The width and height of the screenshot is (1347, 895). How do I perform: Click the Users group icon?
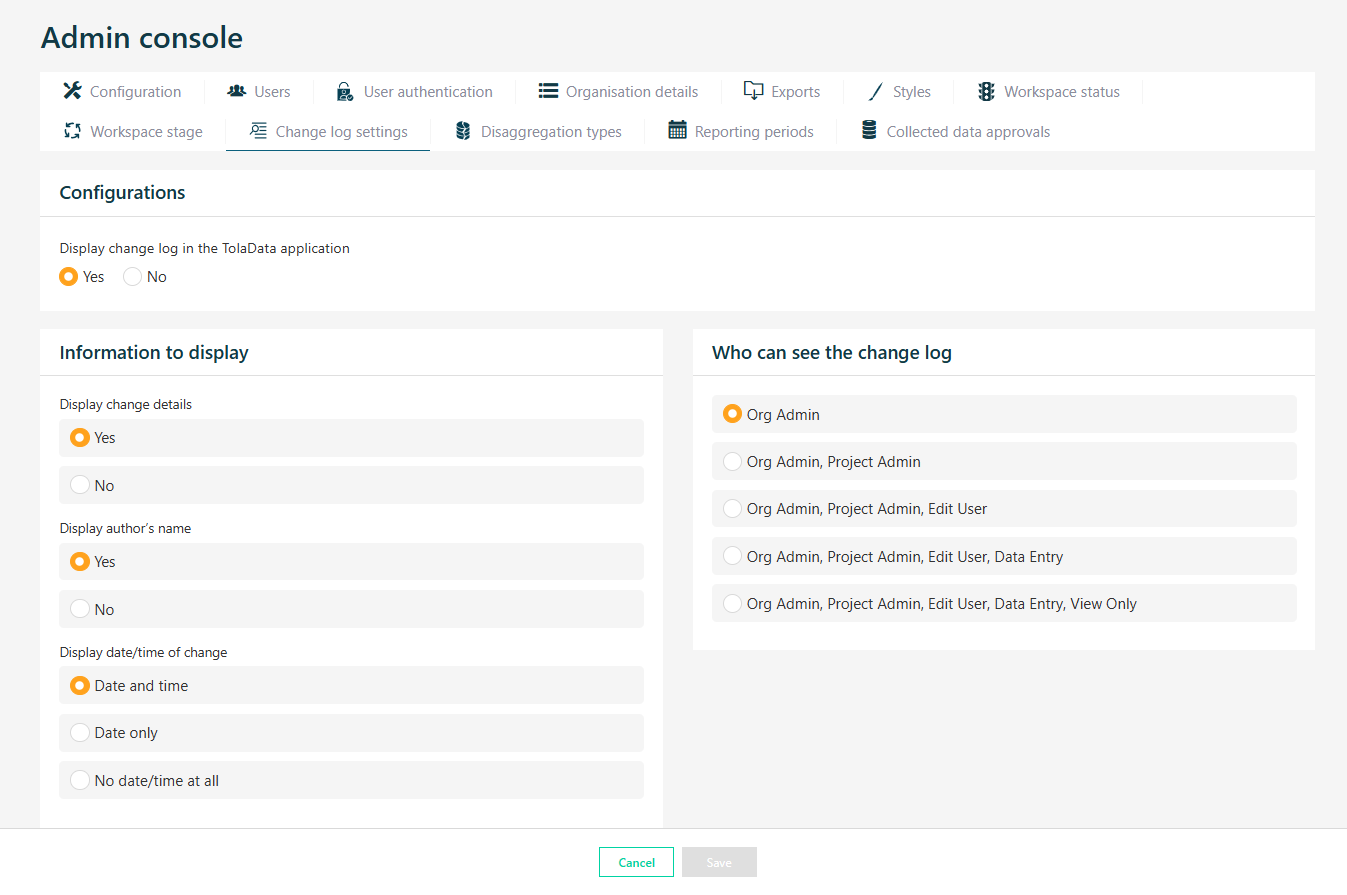237,91
